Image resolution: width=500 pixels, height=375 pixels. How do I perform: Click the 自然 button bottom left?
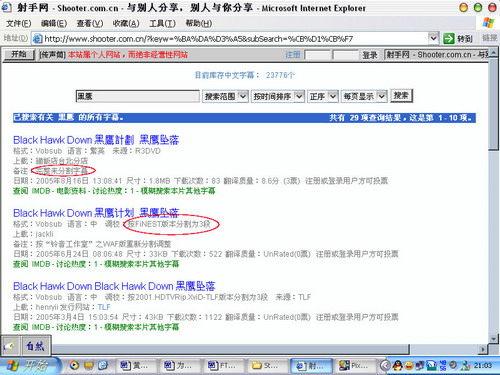pyautogui.click(x=36, y=345)
